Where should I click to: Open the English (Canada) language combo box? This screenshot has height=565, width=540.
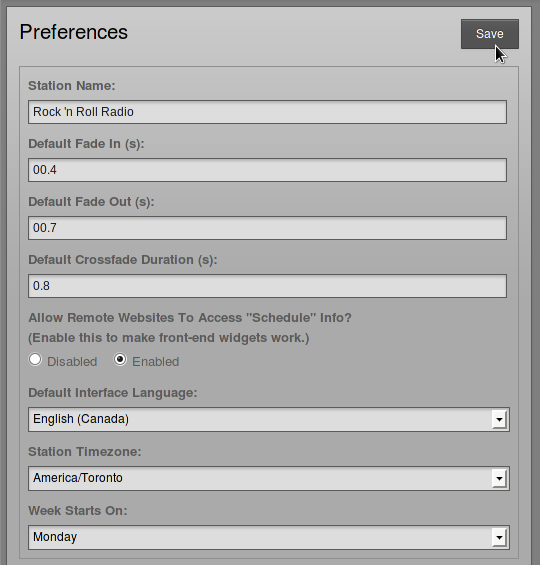coord(269,419)
